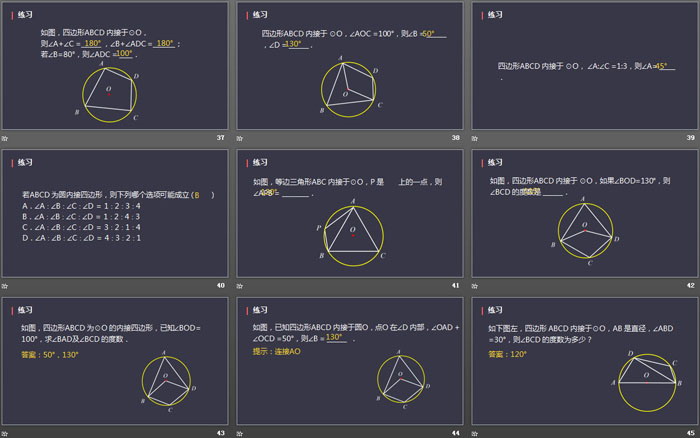Screen dimensions: 700x438
Task: Select slide 45 thumbnail
Action: [585, 361]
